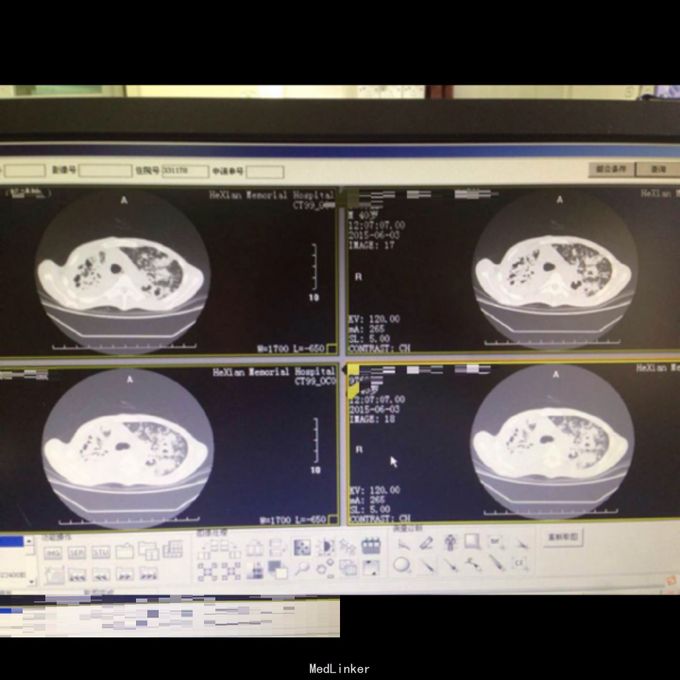This screenshot has width=680, height=680.
Task: Click the empty application number input field
Action: click(264, 172)
